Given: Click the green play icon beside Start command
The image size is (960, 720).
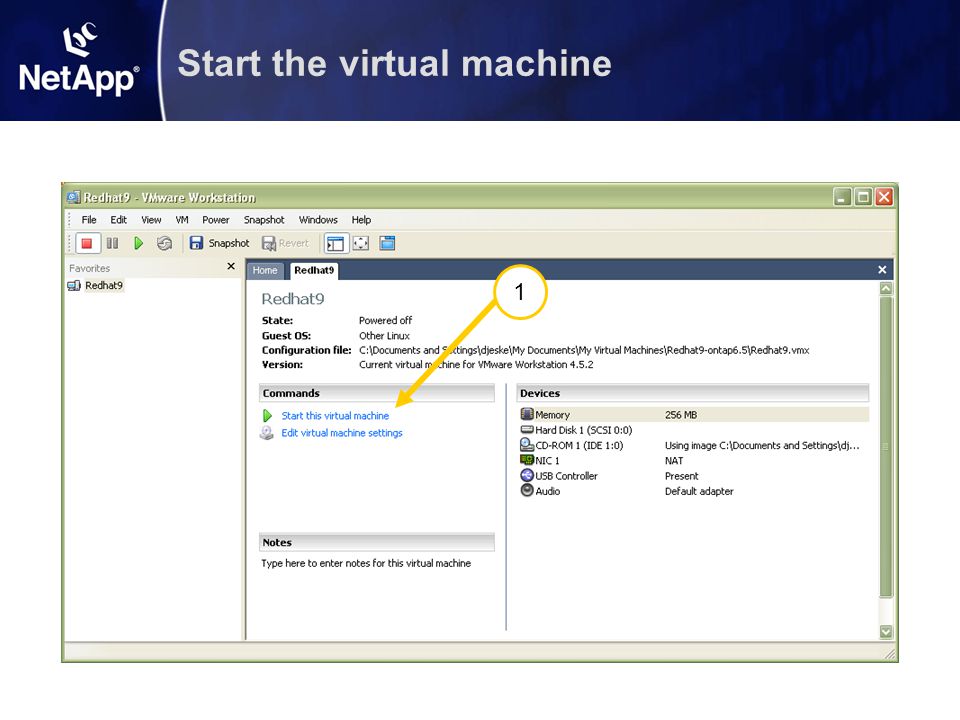Looking at the screenshot, I should [x=268, y=416].
